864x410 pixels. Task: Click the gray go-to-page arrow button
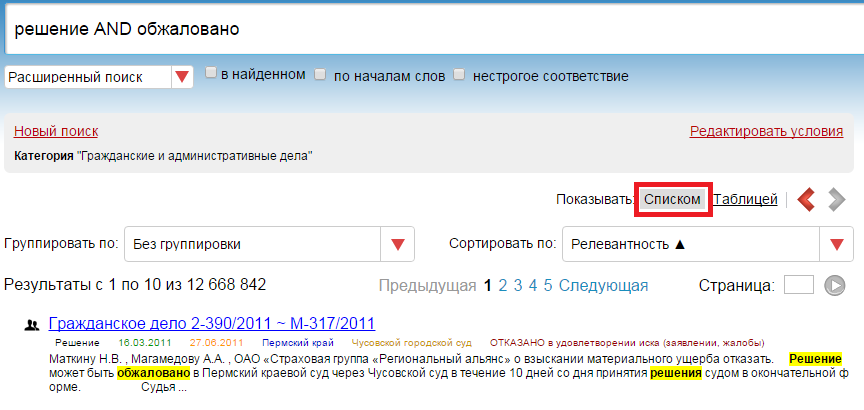click(x=834, y=286)
